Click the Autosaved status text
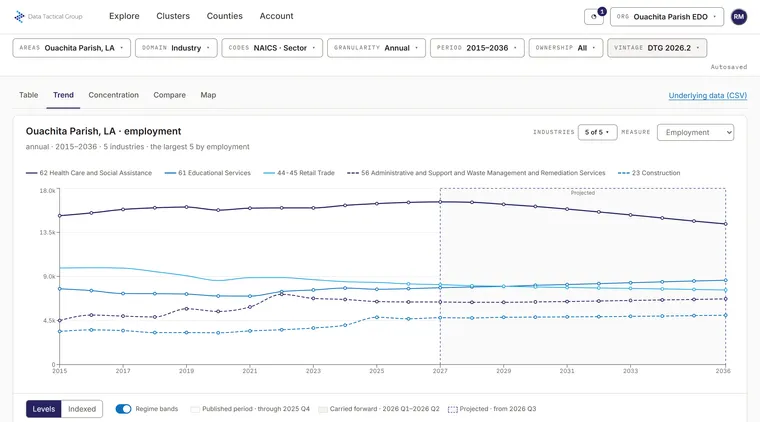This screenshot has width=760, height=422. (729, 67)
